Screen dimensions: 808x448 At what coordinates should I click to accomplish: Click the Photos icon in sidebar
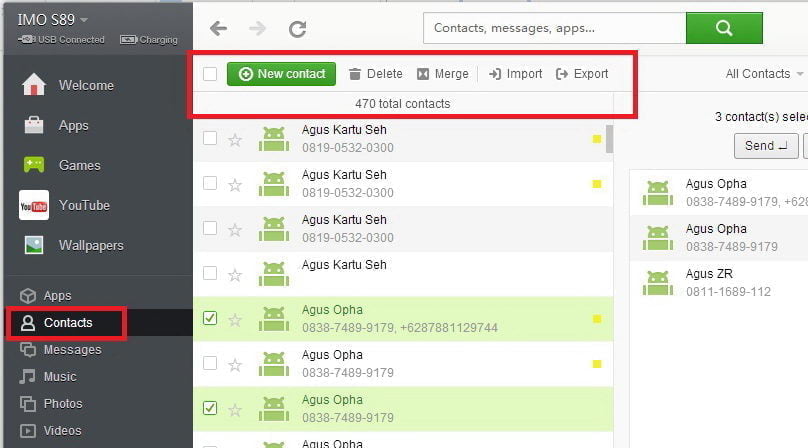(28, 403)
